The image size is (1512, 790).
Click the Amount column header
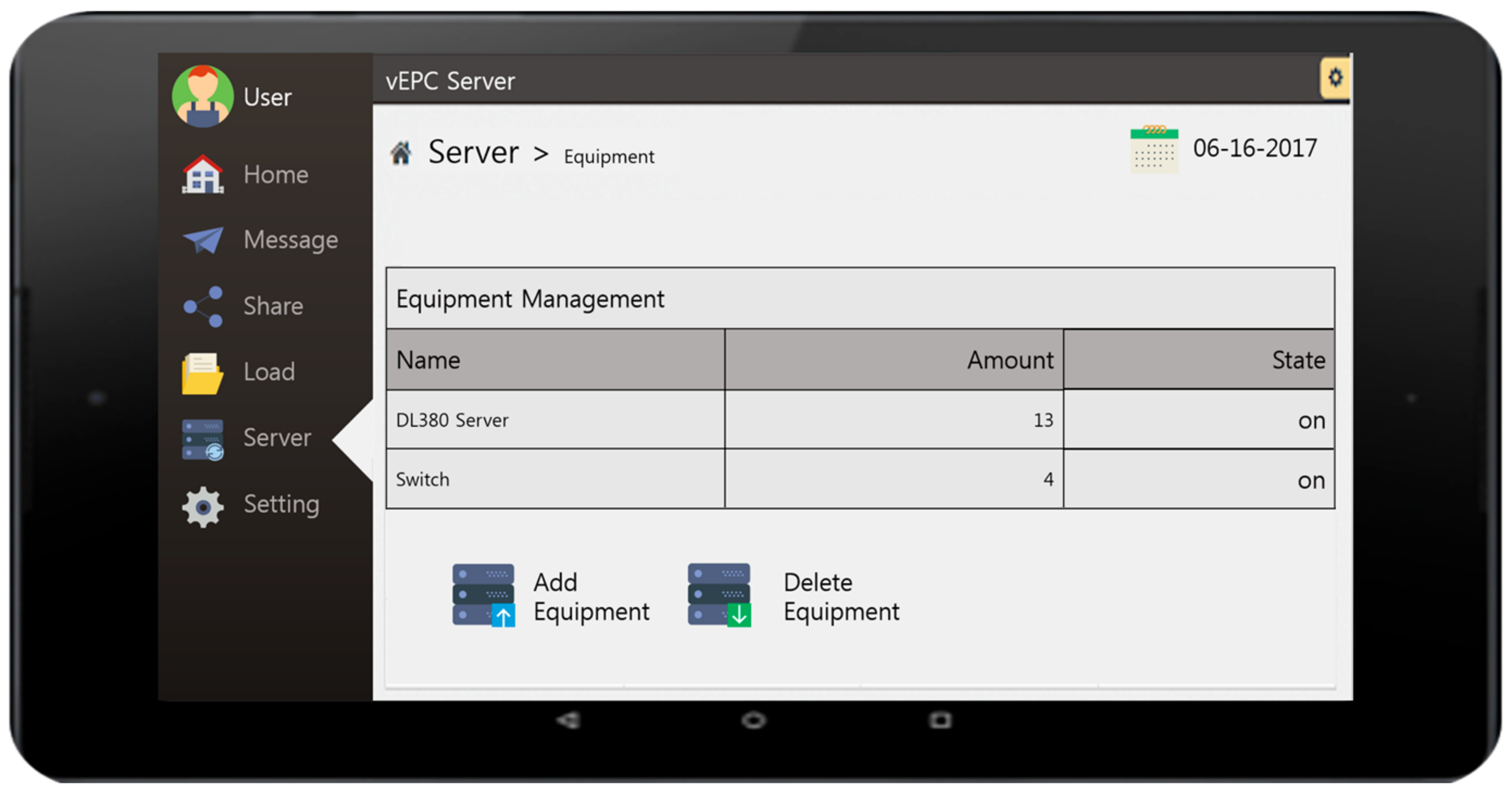pos(894,359)
